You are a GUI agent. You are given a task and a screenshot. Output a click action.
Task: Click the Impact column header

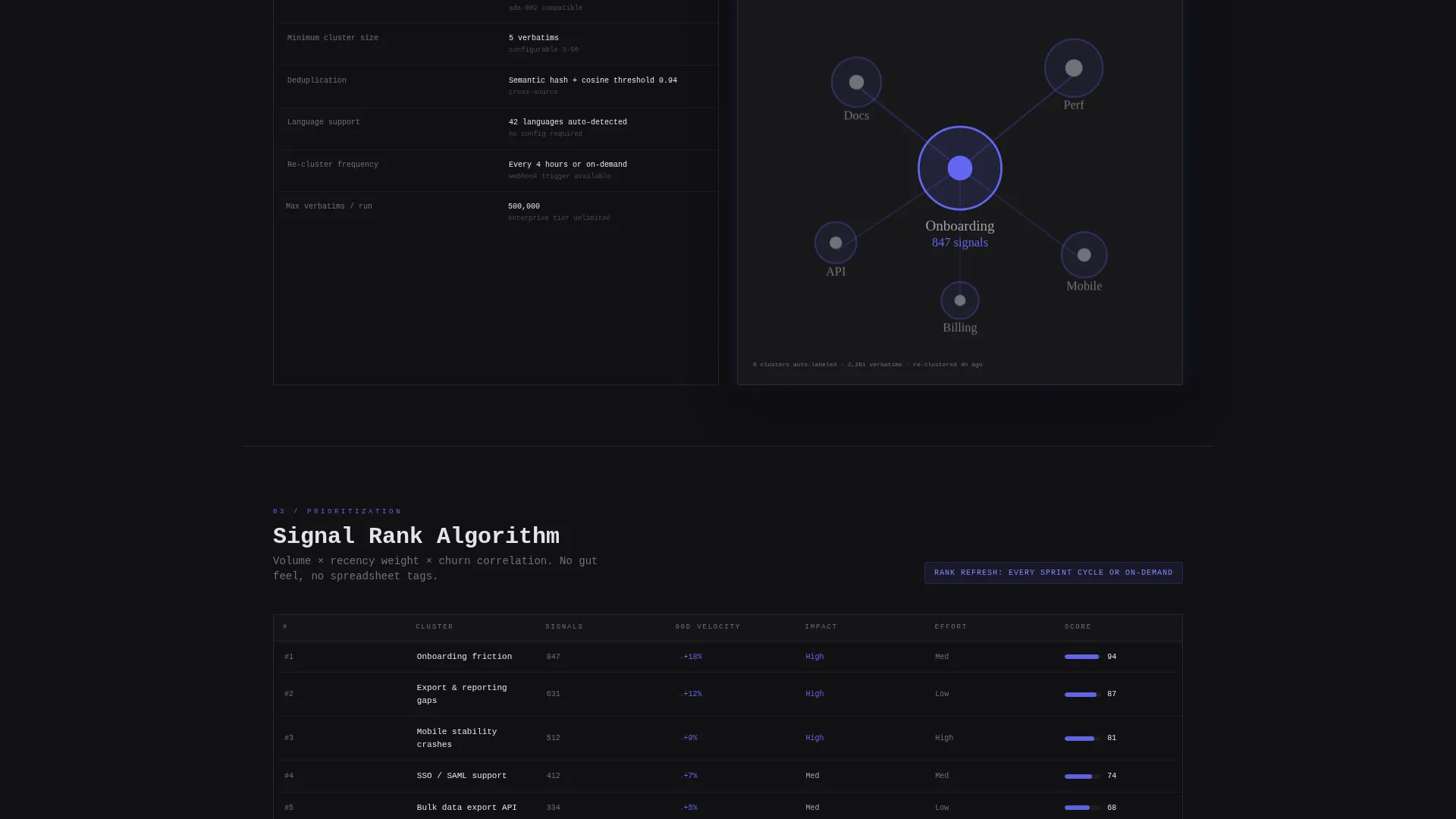pos(821,627)
